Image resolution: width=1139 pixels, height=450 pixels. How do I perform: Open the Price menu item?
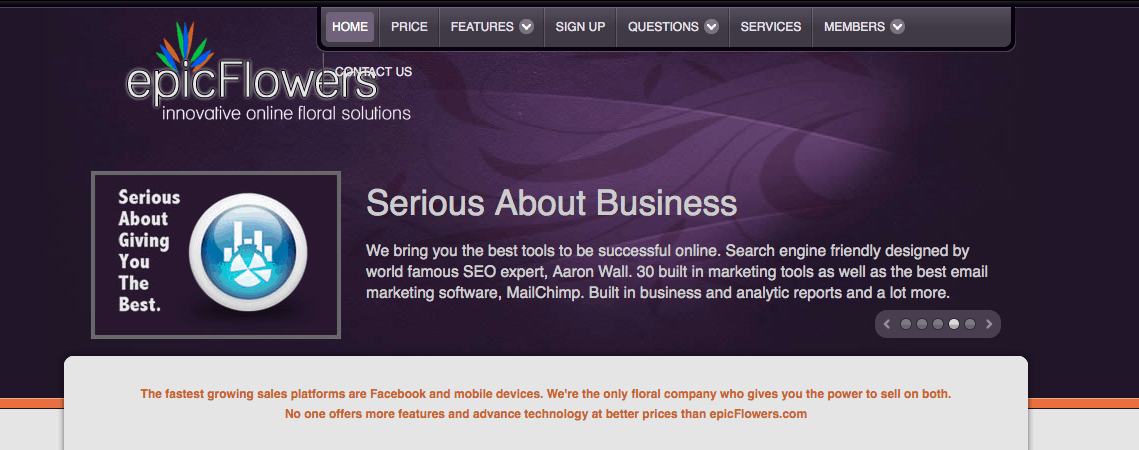pos(409,27)
